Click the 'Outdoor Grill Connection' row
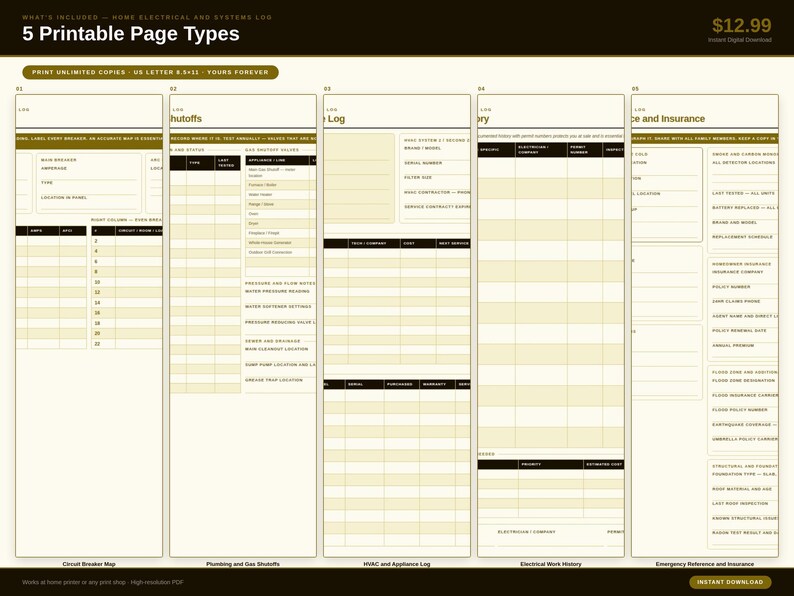Viewport: 794px width, 596px height. coord(280,252)
